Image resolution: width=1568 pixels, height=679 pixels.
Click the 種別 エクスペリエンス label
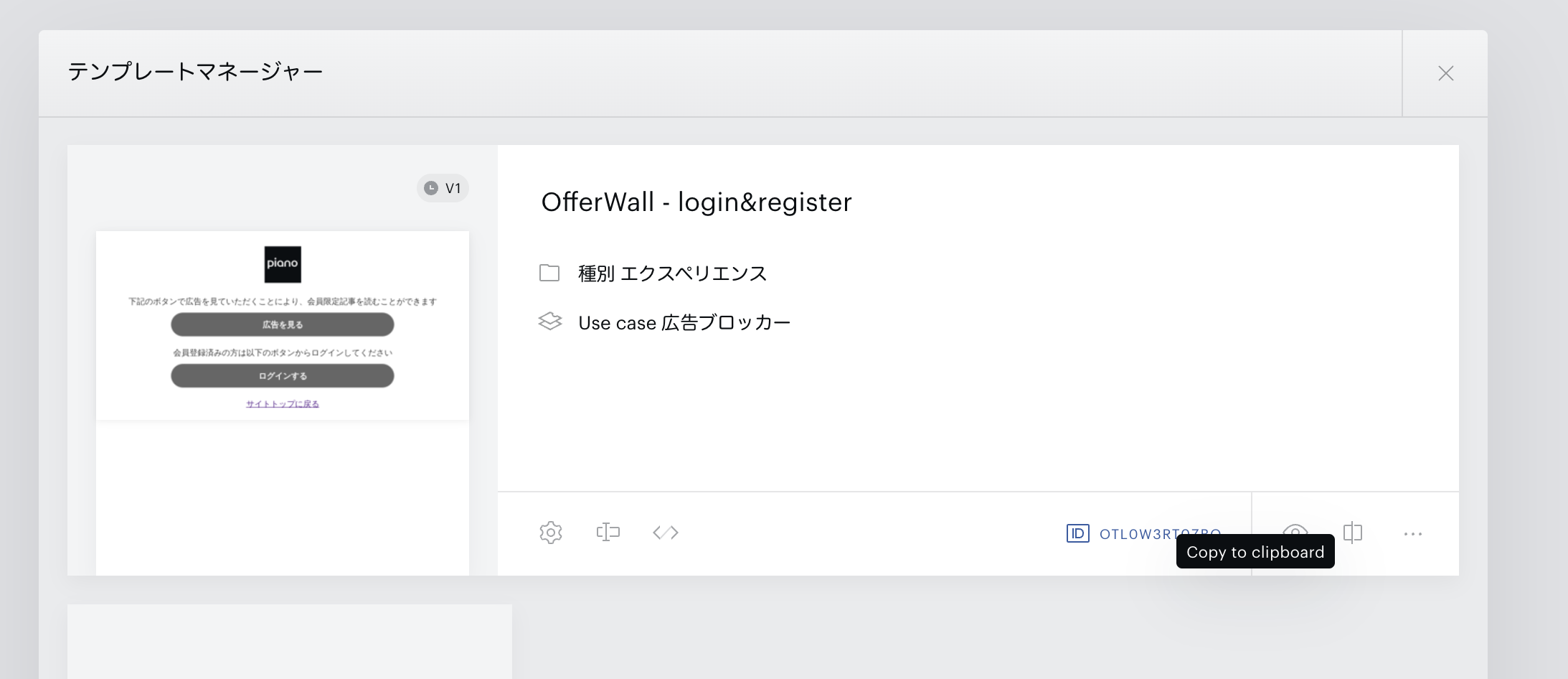[x=672, y=273]
